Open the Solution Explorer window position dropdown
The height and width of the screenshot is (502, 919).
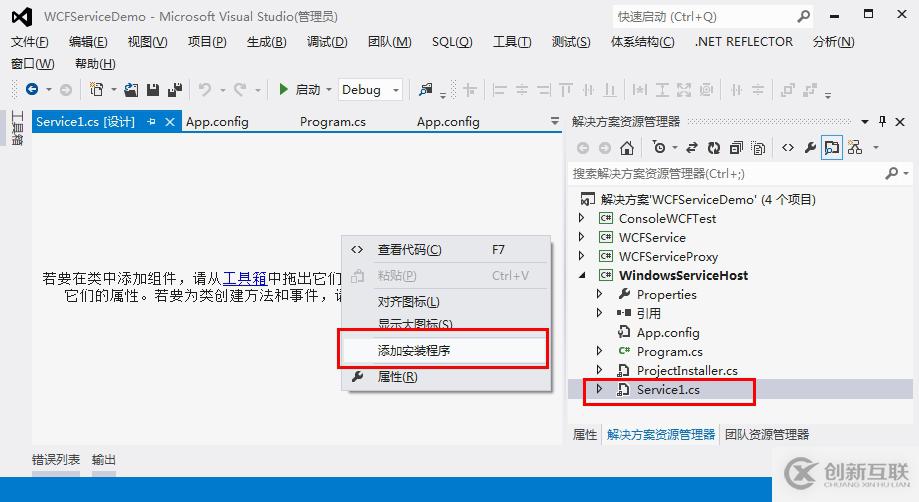click(864, 122)
